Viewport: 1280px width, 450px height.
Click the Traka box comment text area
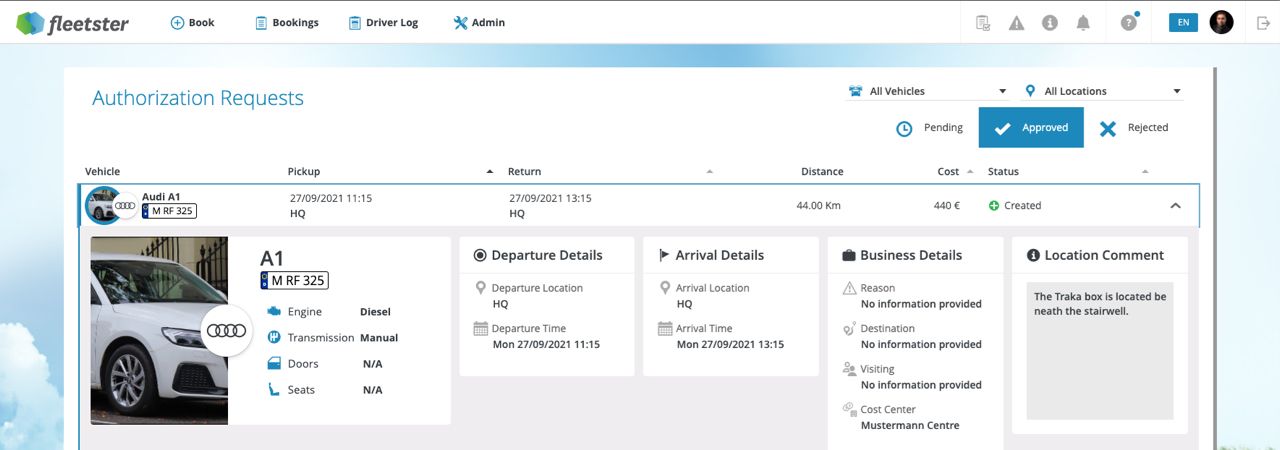click(x=1100, y=350)
